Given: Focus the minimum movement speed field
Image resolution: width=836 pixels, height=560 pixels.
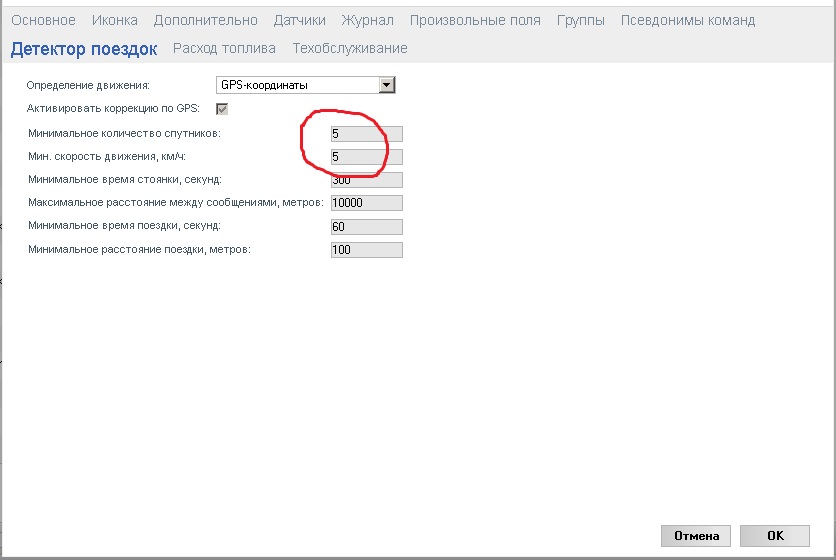Looking at the screenshot, I should click(x=366, y=157).
